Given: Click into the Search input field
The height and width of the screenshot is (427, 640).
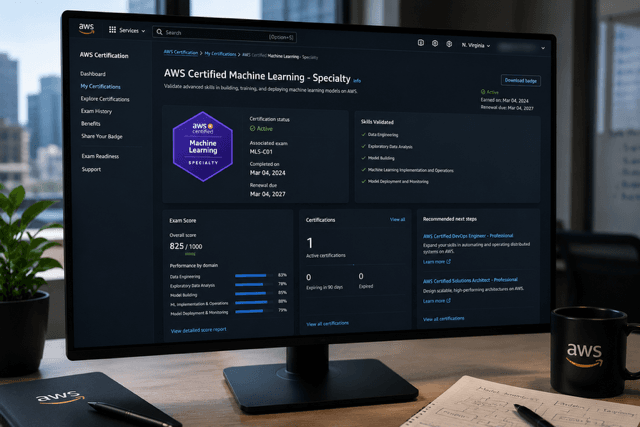Looking at the screenshot, I should 224,34.
